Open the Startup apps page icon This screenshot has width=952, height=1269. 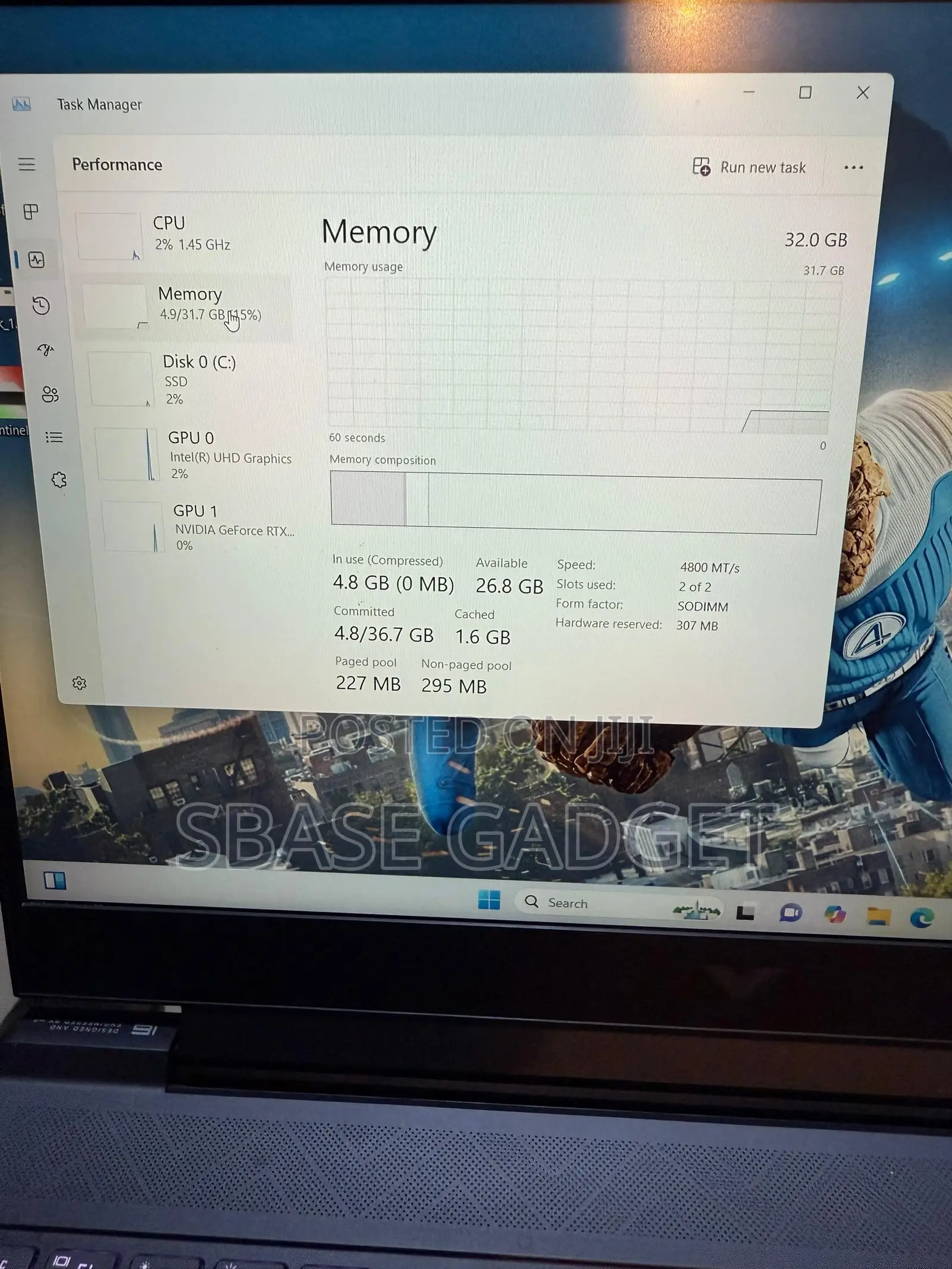[x=46, y=350]
